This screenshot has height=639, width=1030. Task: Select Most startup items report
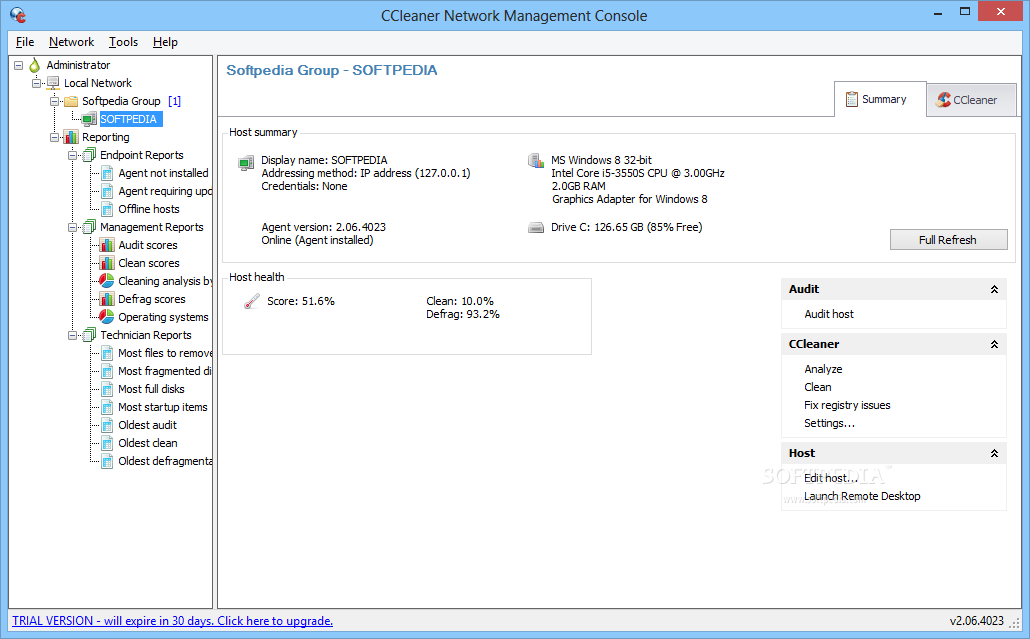163,407
